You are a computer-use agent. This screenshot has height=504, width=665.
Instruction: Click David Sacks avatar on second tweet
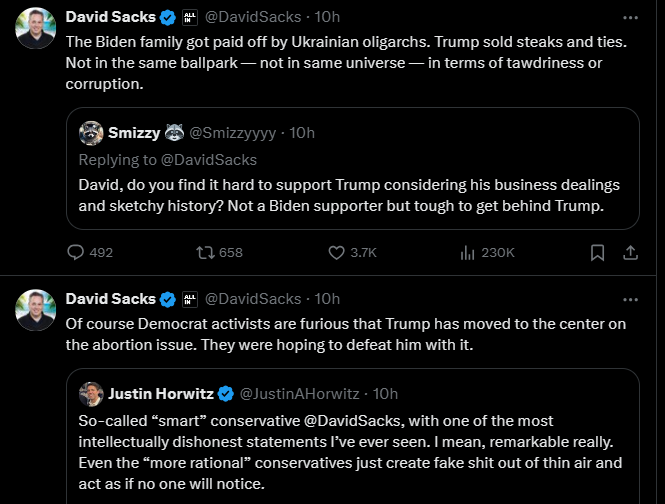35,309
